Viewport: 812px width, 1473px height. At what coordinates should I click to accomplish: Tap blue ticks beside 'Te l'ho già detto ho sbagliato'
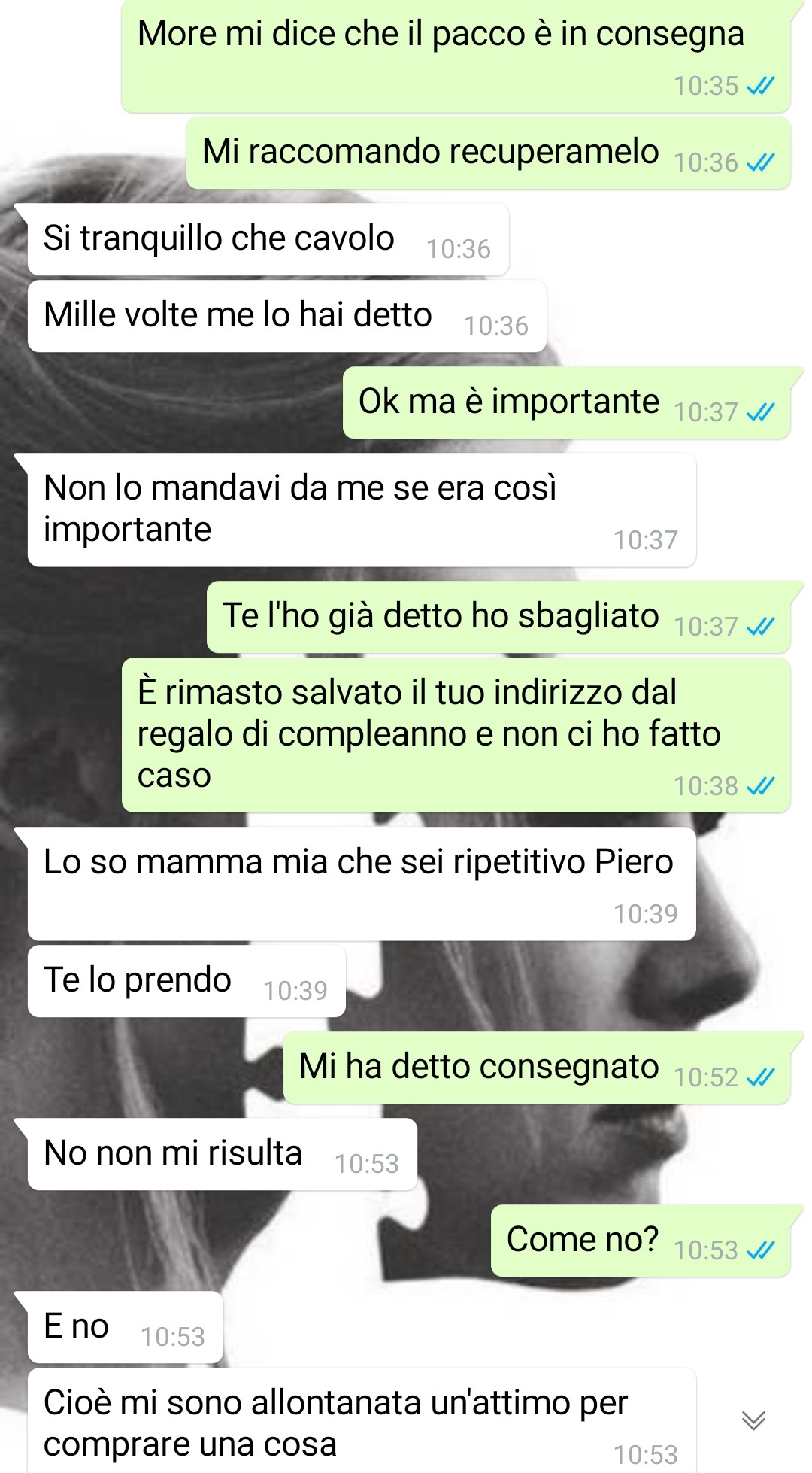pyautogui.click(x=760, y=627)
